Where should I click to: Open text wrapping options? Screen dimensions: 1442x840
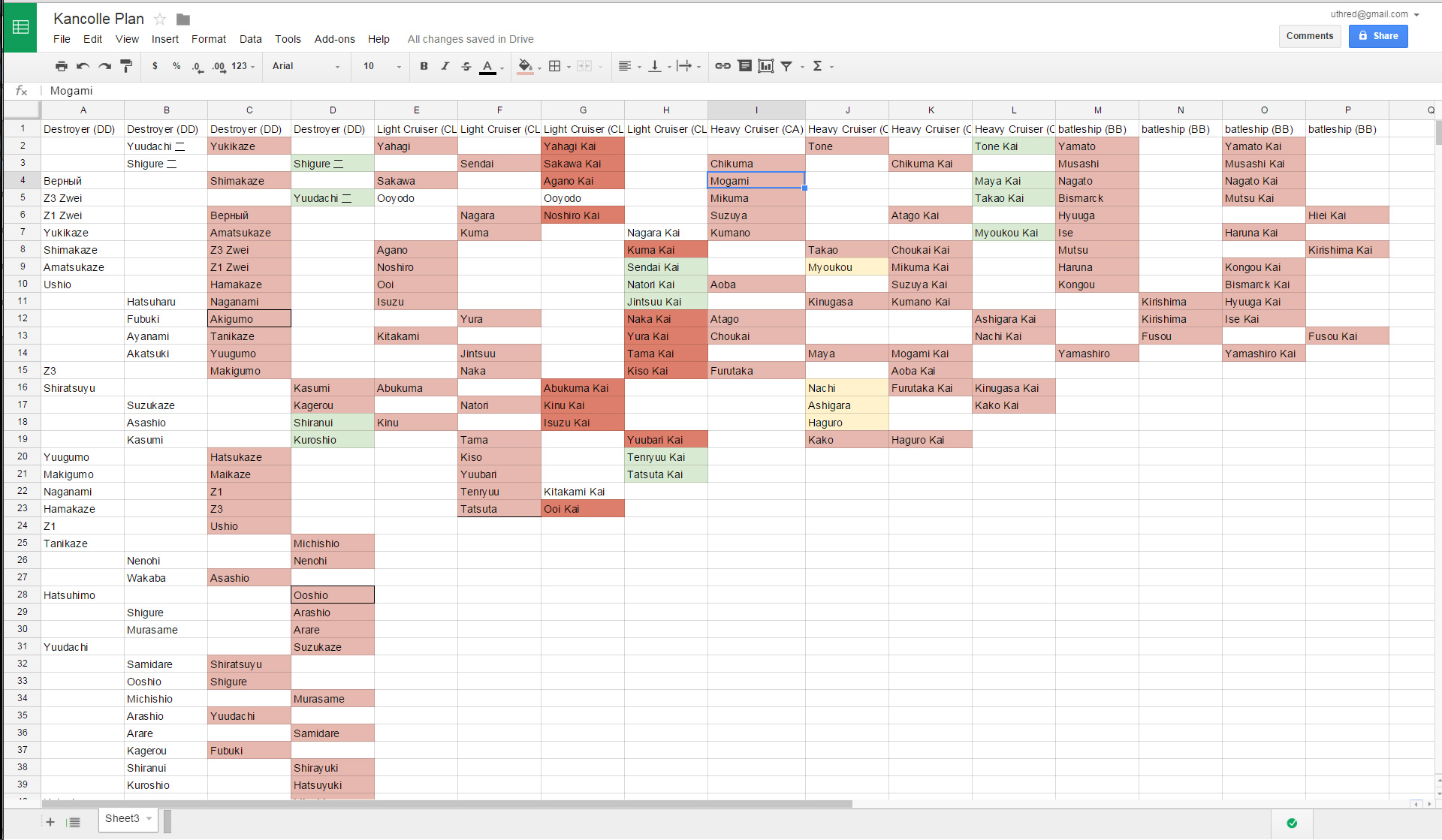pos(684,66)
